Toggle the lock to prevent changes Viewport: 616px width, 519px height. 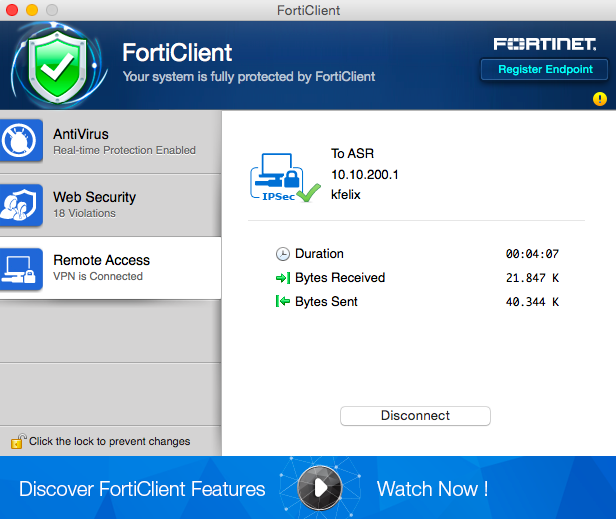click(18, 440)
